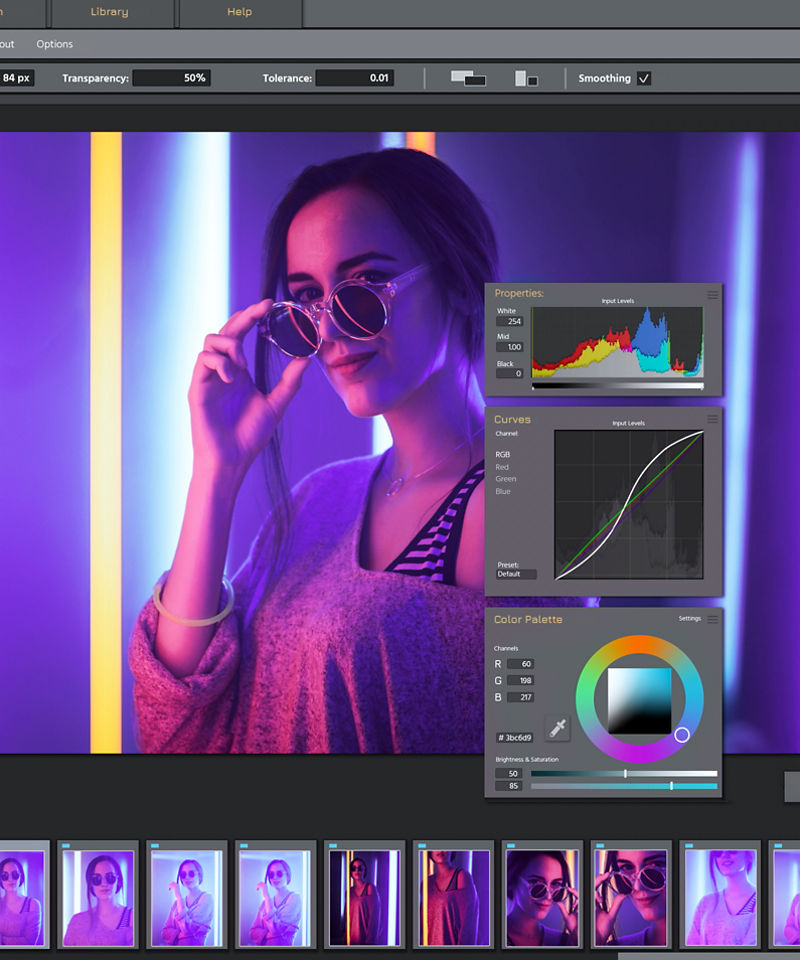Open the Properties panel hamburger menu

coord(712,293)
